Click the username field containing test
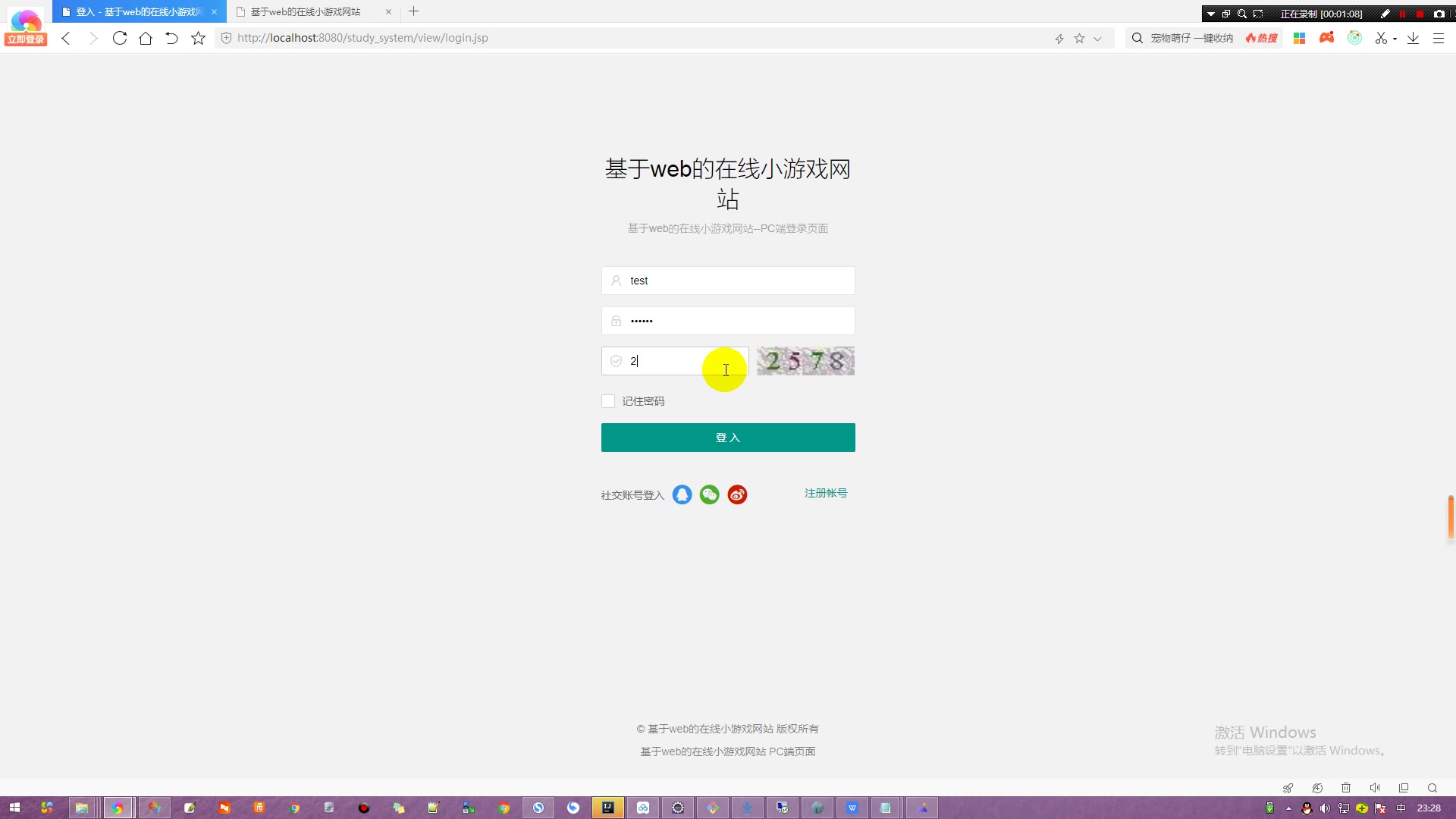Image resolution: width=1456 pixels, height=819 pixels. click(728, 281)
